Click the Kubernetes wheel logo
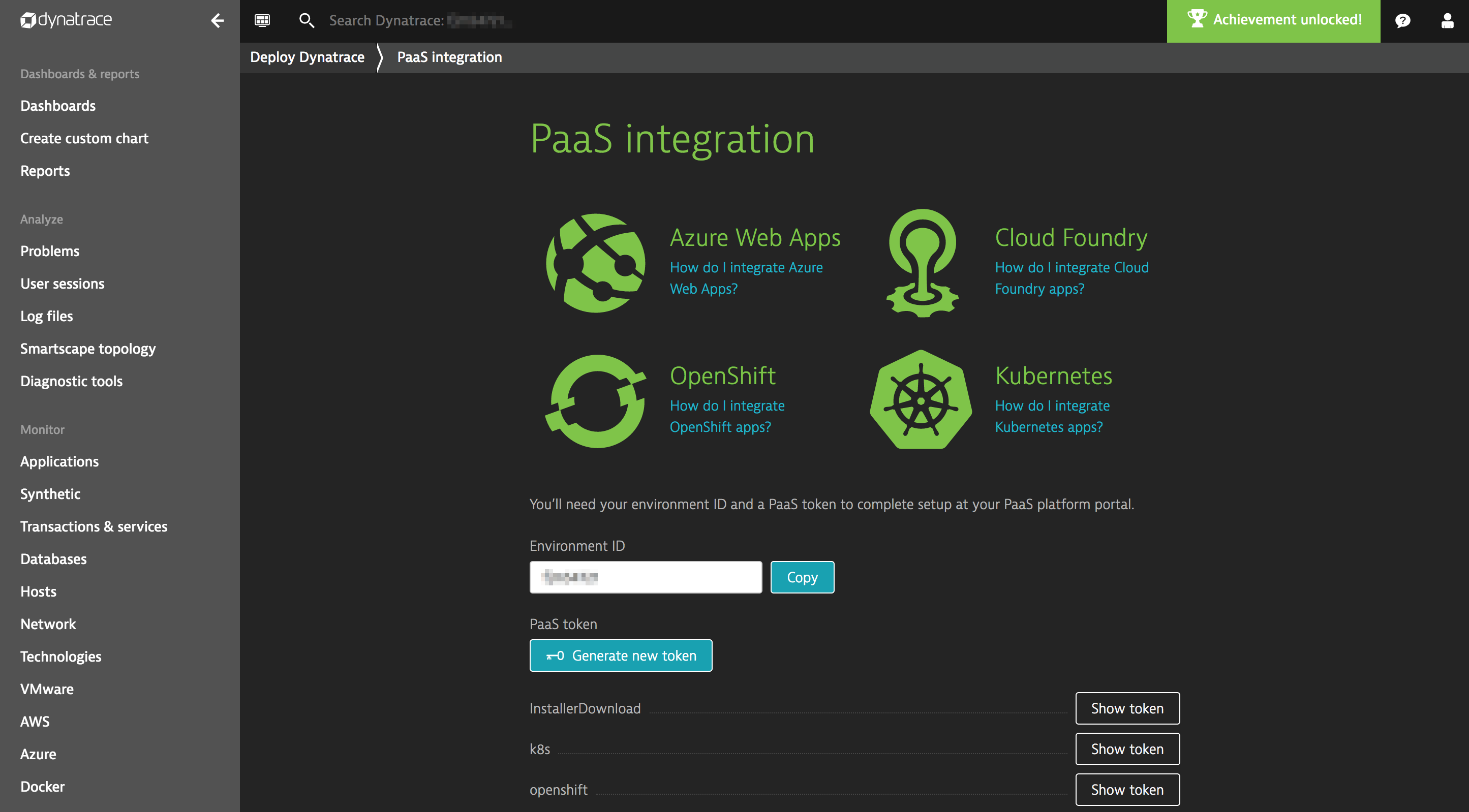 (921, 400)
